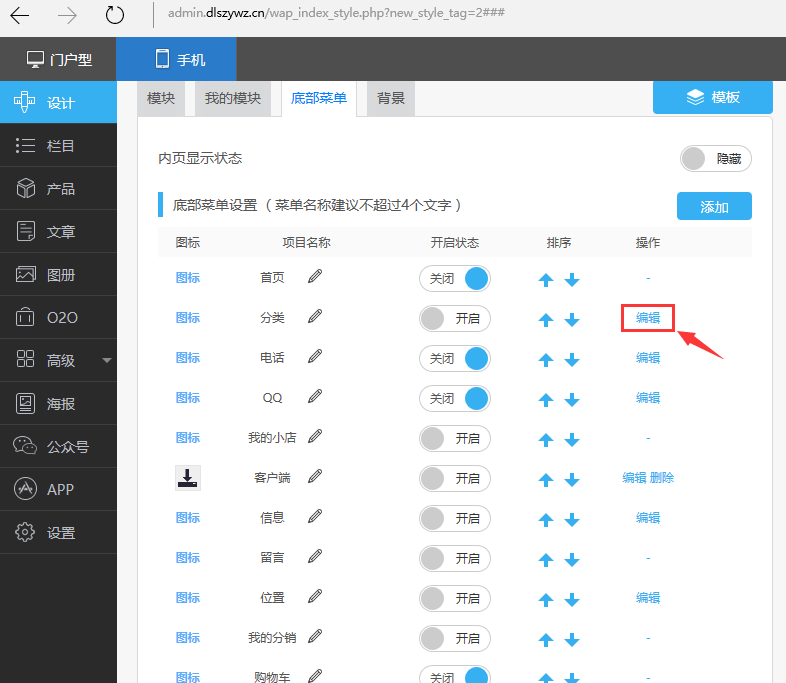Toggle the 内页显示状态 隐藏 switch
Viewport: 786px width, 683px height.
tap(715, 159)
